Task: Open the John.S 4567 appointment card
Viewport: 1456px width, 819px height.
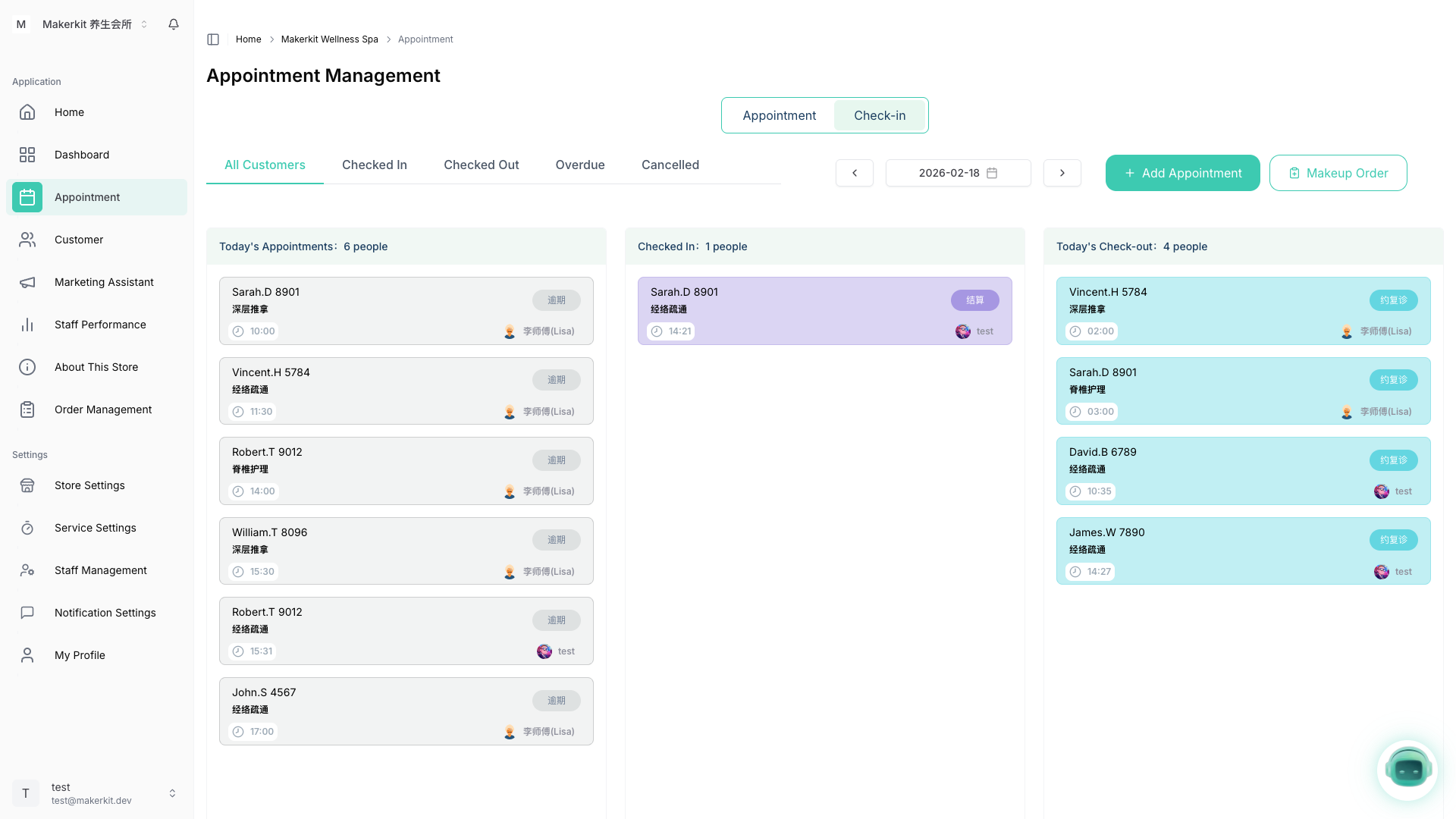Action: (x=406, y=711)
